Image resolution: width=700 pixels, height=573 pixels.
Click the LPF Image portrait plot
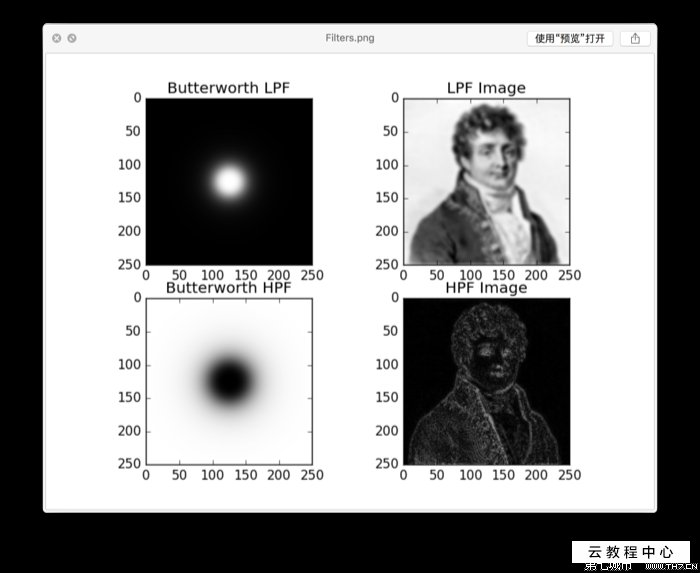(487, 182)
